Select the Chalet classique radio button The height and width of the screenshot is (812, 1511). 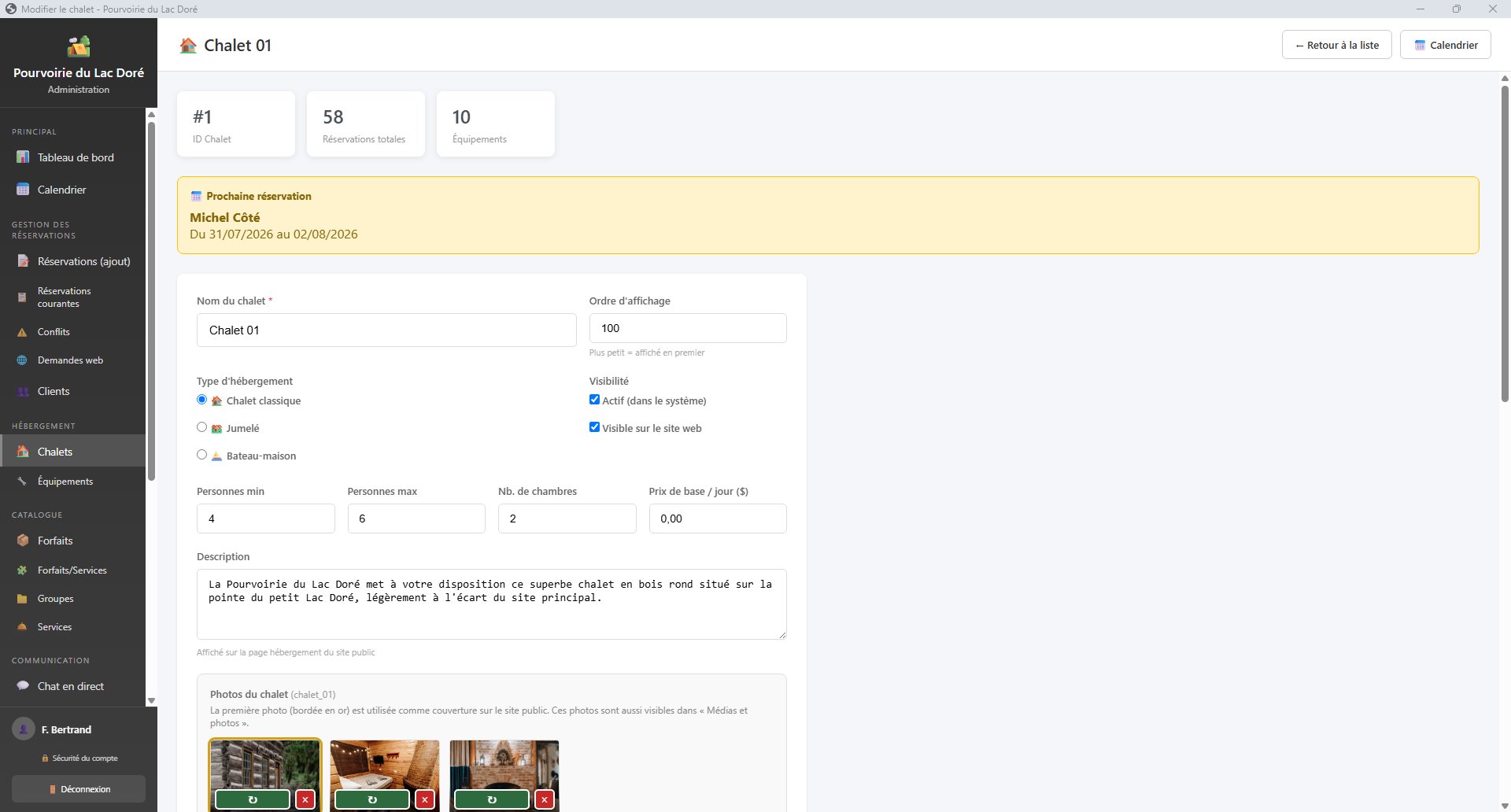click(x=202, y=400)
